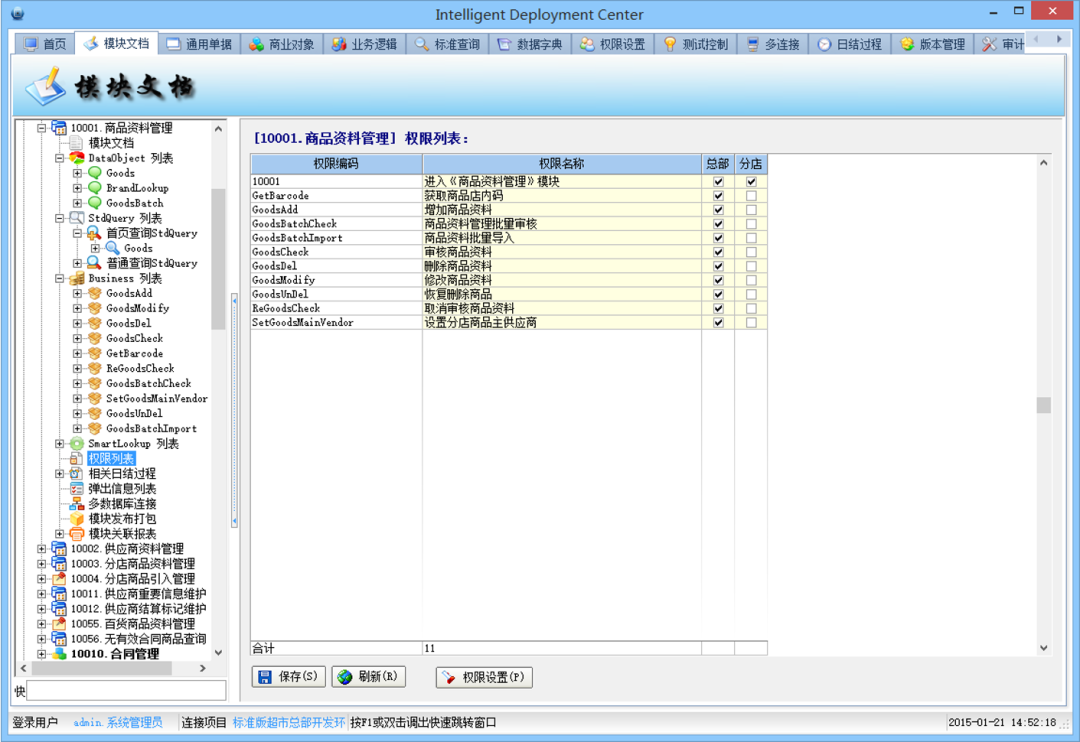Expand the 相关日结过程 node
Viewport: 1080px width, 742px height.
click(x=60, y=474)
